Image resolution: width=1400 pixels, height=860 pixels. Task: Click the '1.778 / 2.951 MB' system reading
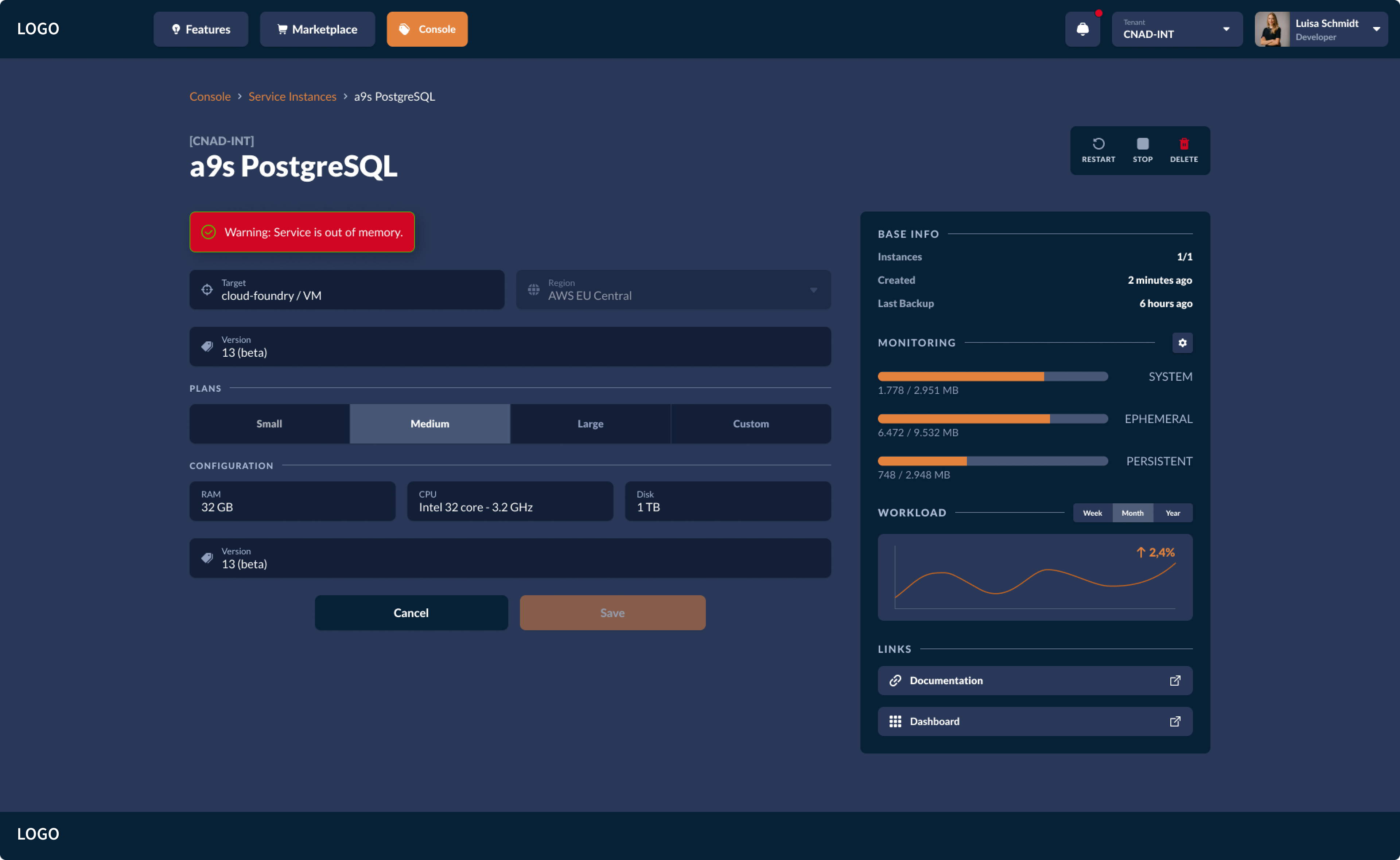point(918,390)
